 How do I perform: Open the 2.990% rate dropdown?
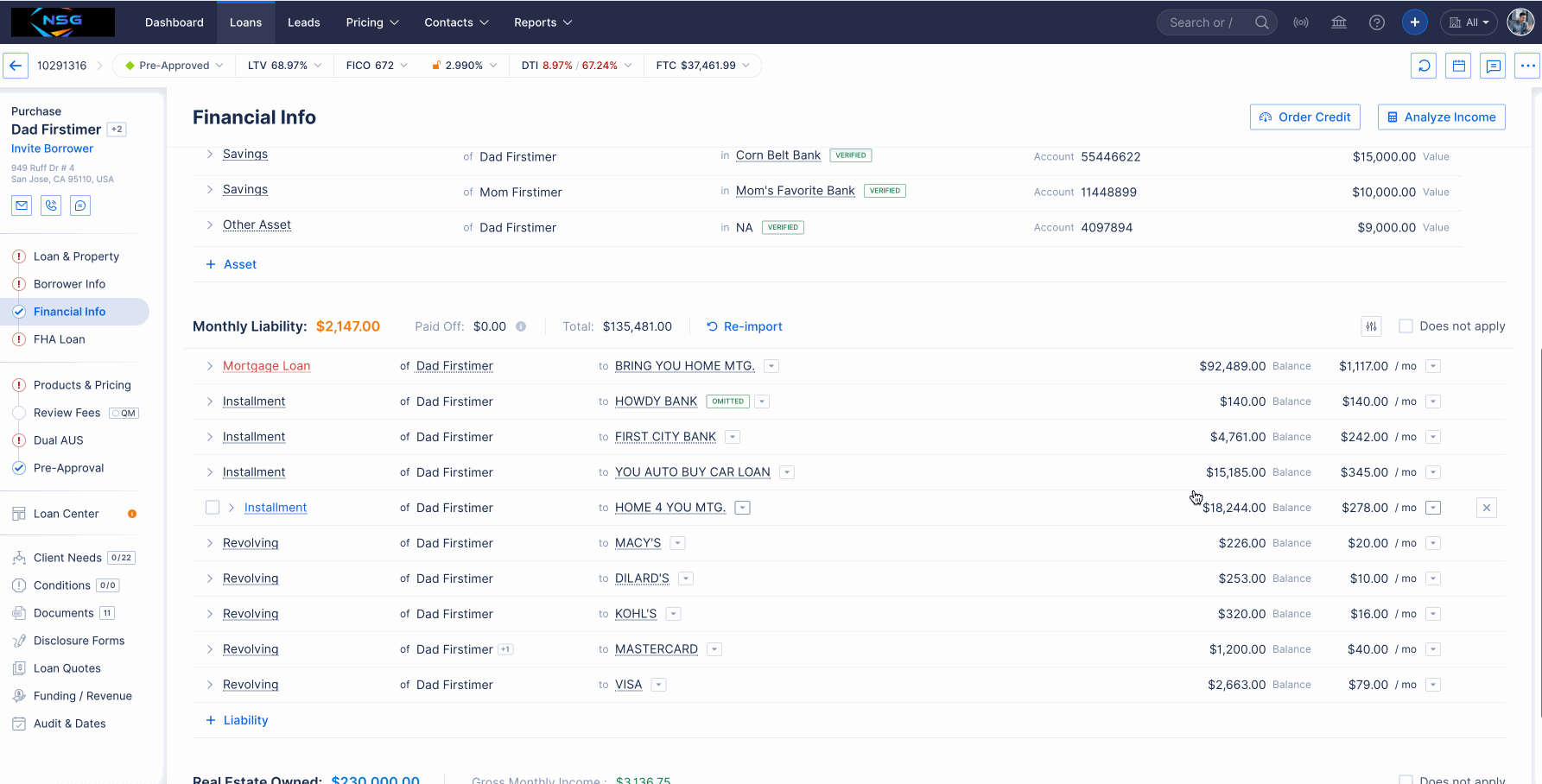465,66
